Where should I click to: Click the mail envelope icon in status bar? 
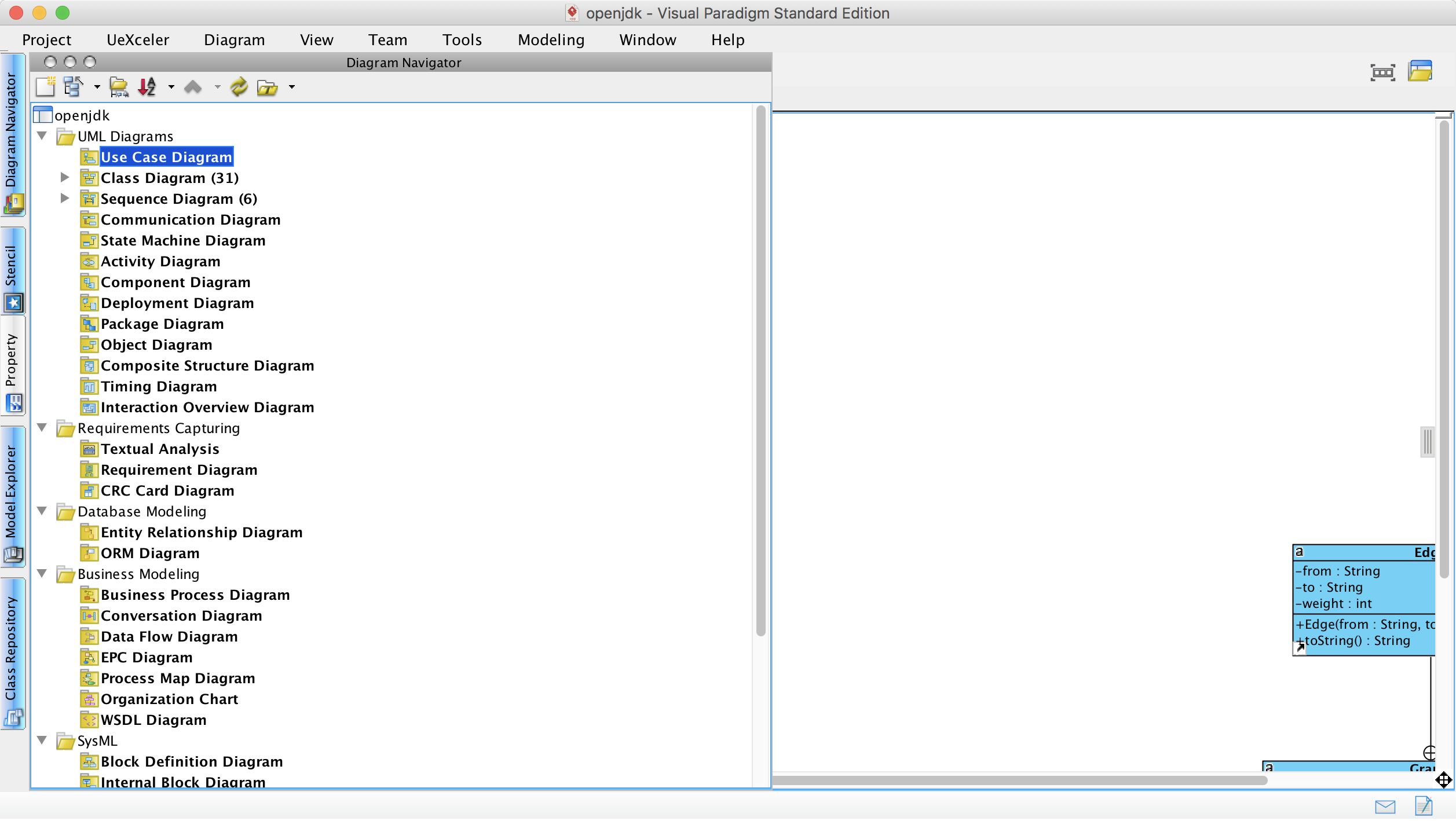1385,807
